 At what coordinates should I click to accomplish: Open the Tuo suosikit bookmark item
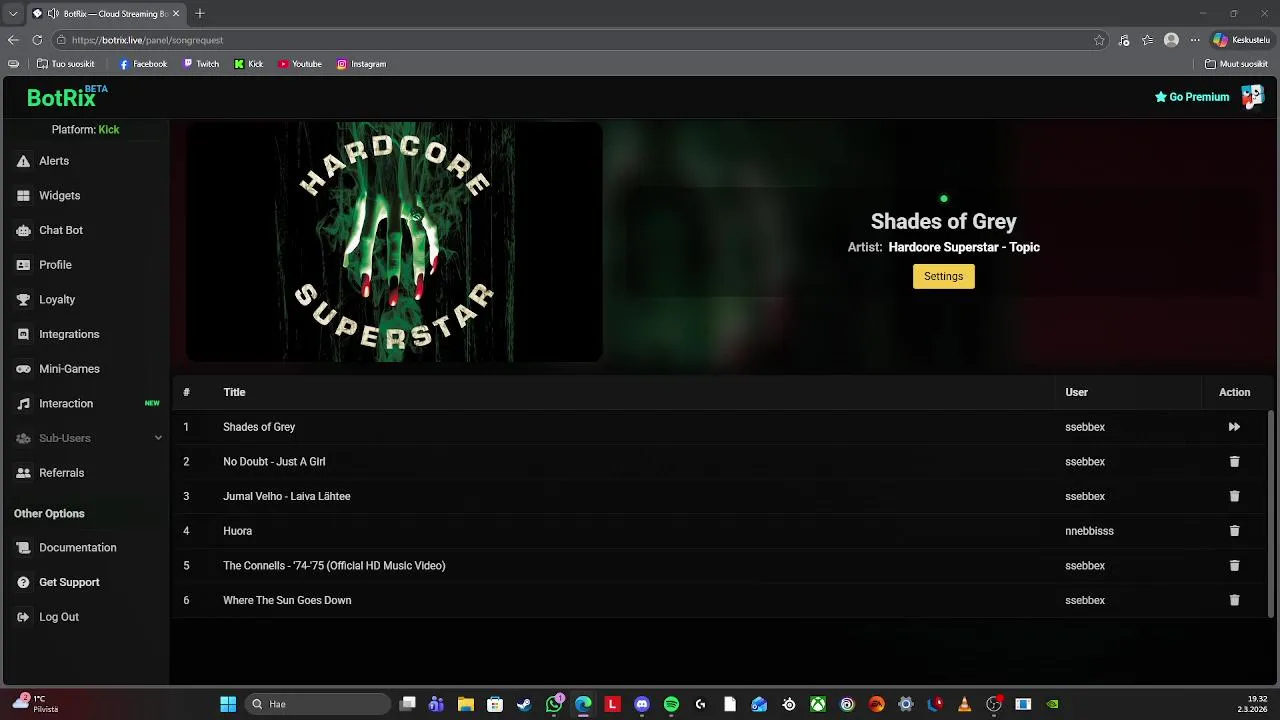(66, 64)
